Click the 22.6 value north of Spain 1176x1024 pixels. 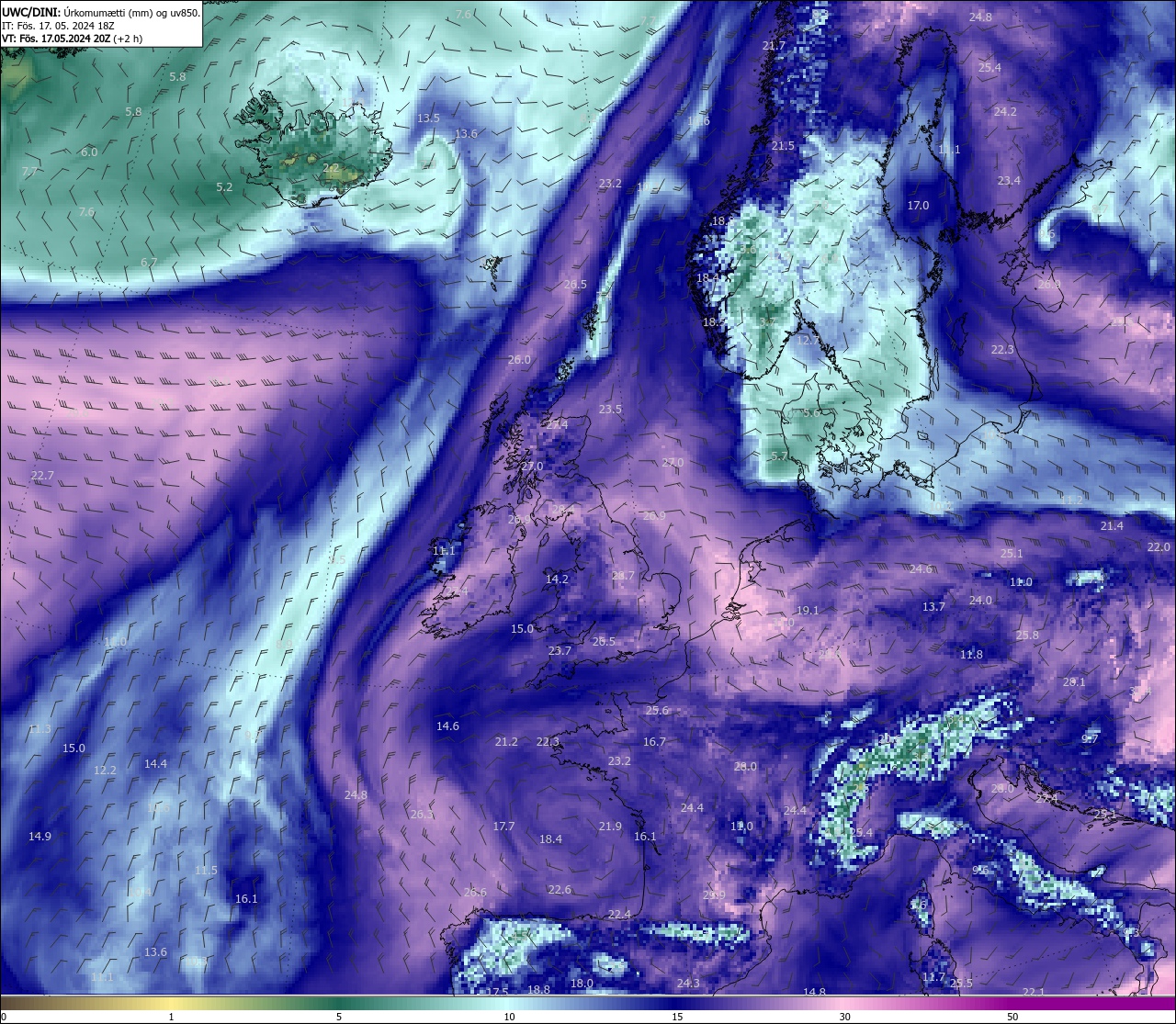pos(560,890)
